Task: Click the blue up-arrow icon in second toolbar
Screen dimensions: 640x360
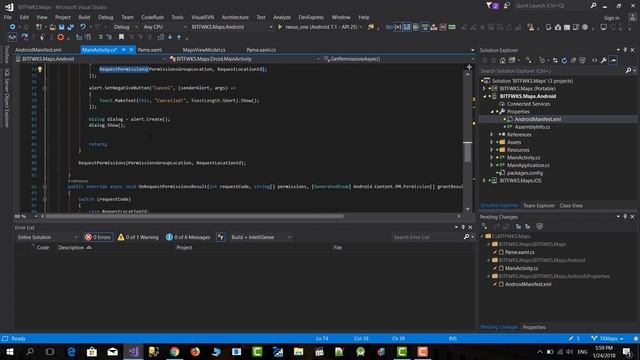Action: click(x=179, y=37)
